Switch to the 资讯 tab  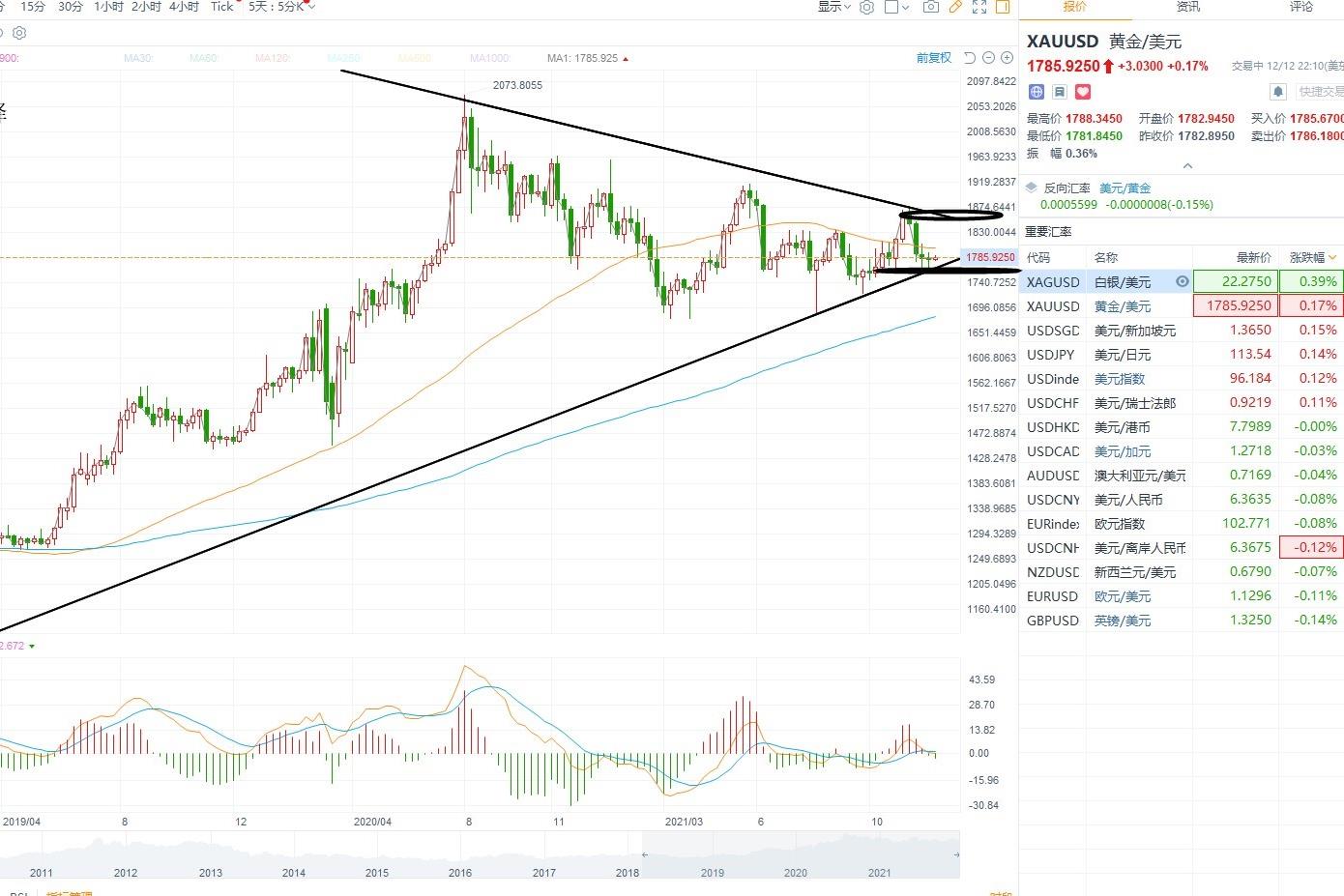[1188, 7]
